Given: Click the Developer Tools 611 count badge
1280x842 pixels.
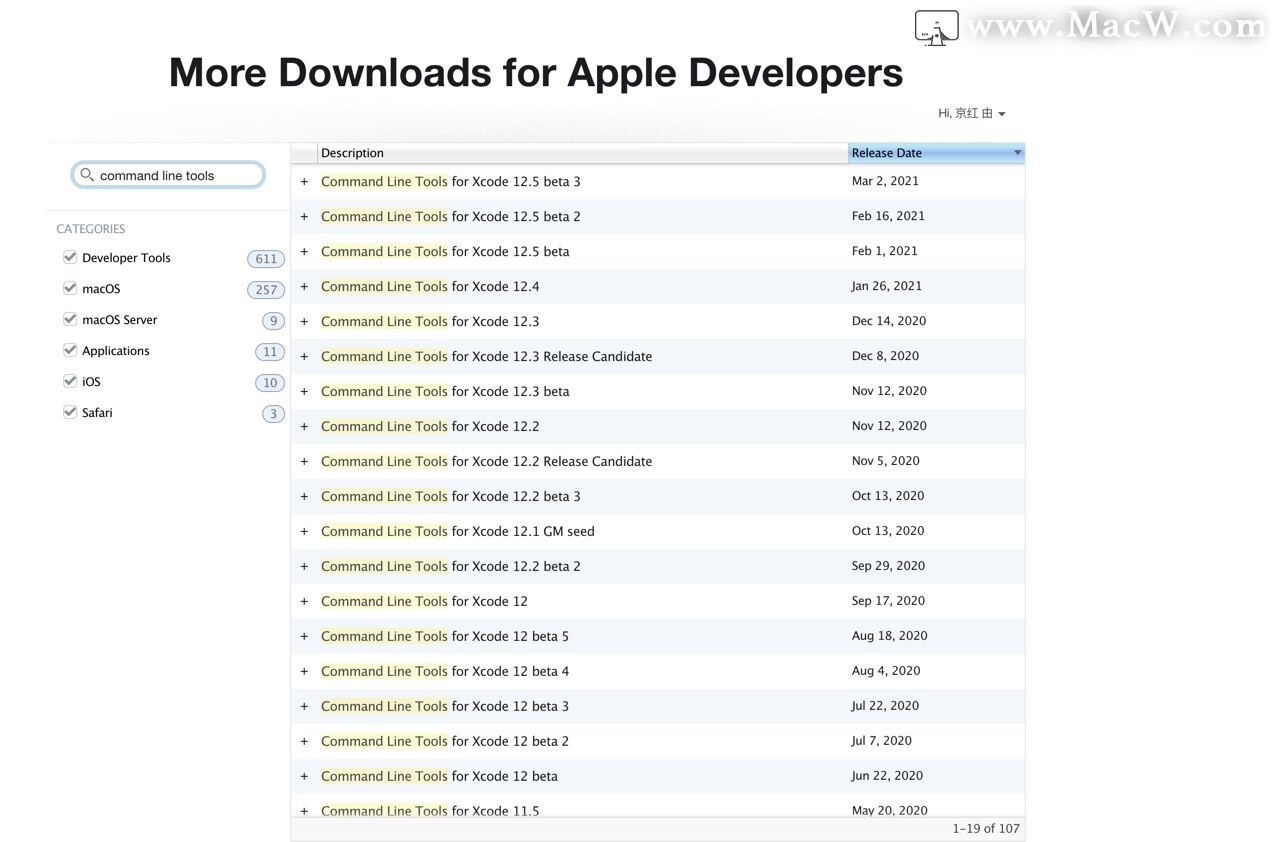Looking at the screenshot, I should 266,259.
